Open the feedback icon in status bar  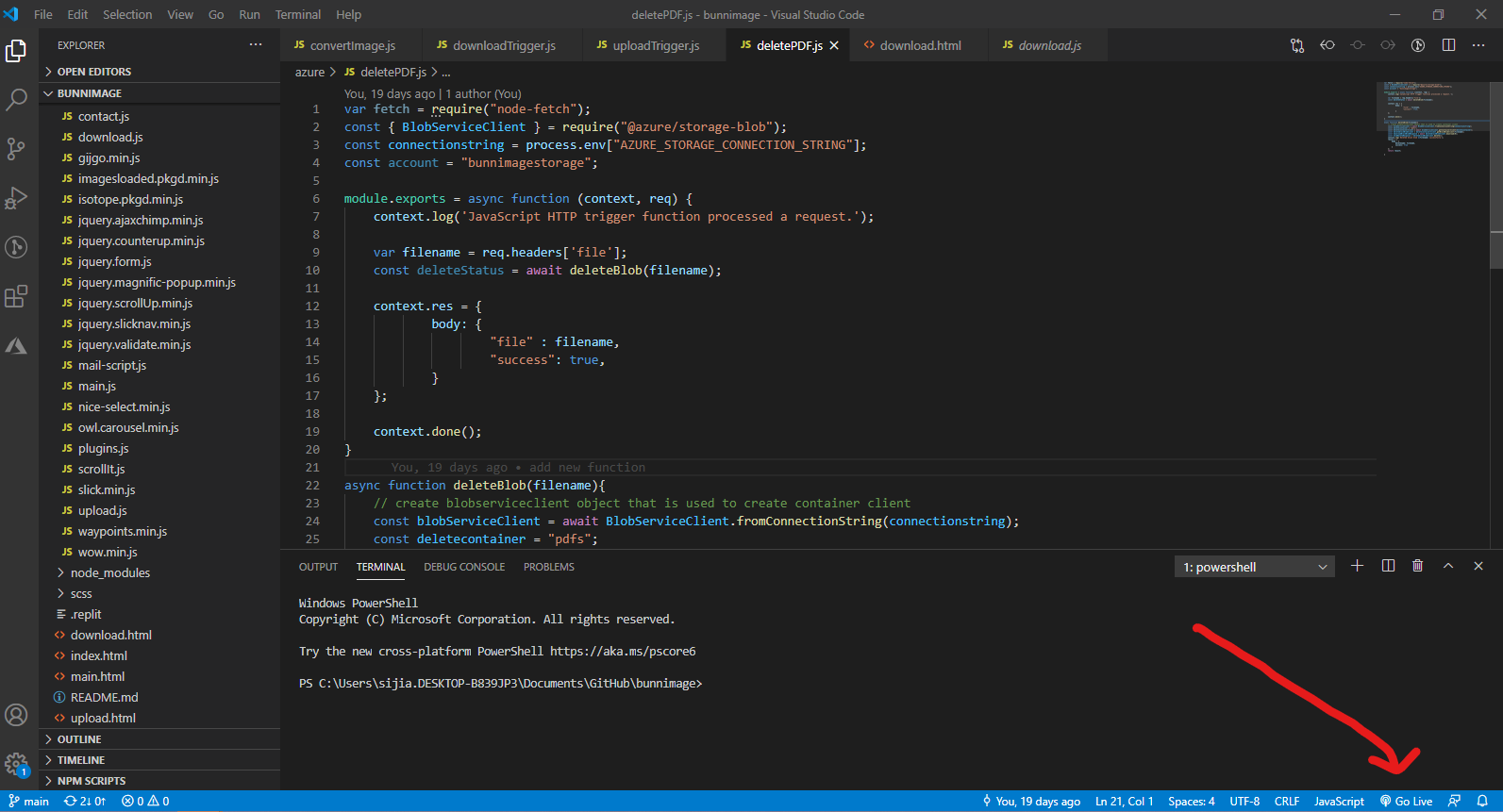[1454, 802]
